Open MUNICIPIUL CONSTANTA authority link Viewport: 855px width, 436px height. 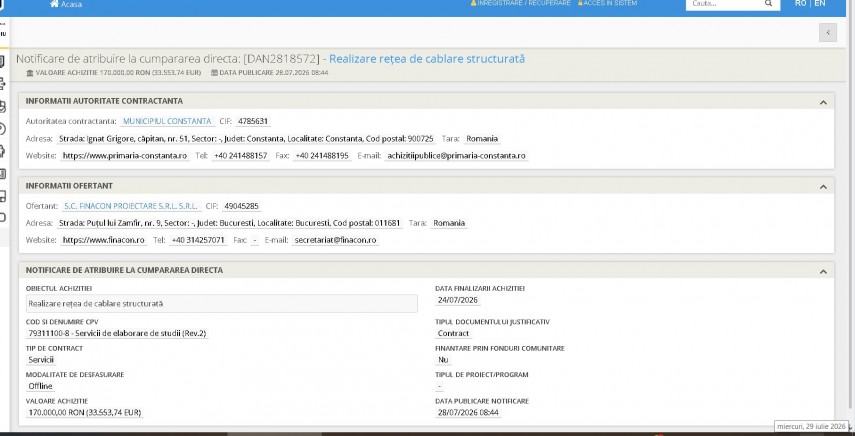click(167, 121)
